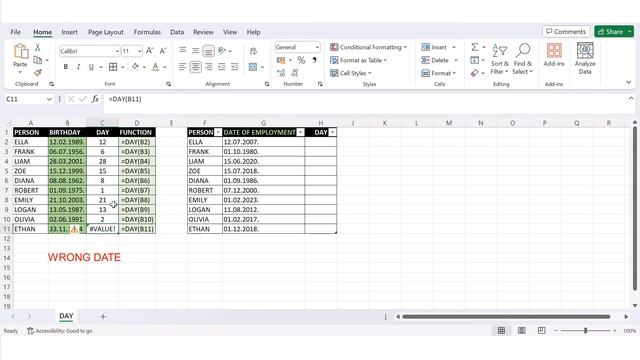Viewport: 640px width, 360px height.
Task: Click the AutoSum sigma icon
Action: [x=475, y=47]
